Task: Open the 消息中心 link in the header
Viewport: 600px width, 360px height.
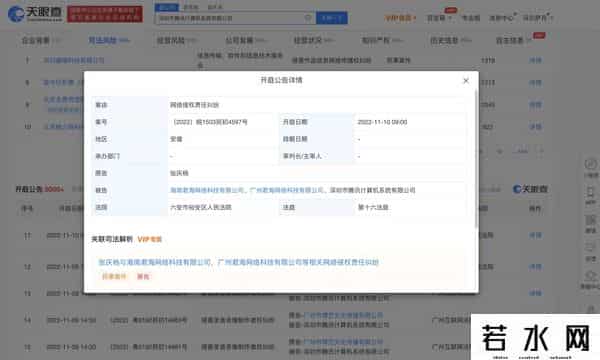Action: [502, 18]
